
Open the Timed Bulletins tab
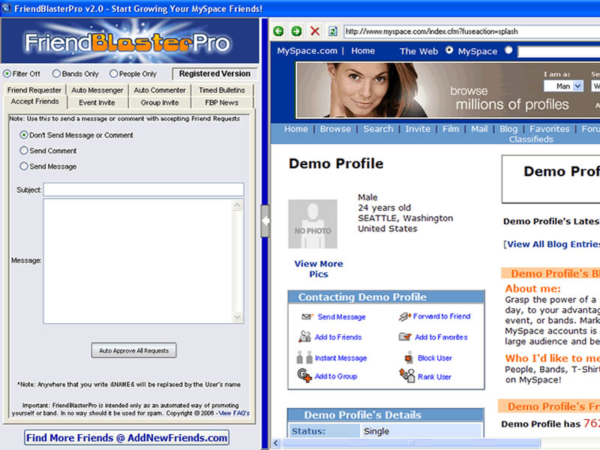click(222, 90)
